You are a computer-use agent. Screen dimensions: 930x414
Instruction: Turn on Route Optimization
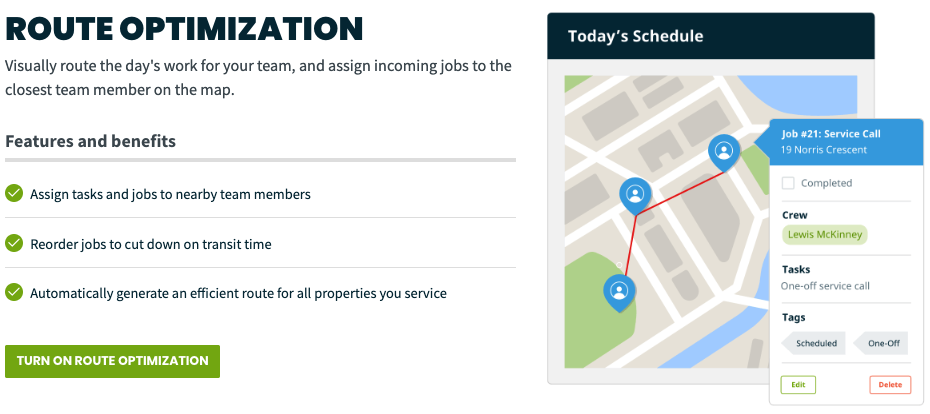tap(113, 361)
